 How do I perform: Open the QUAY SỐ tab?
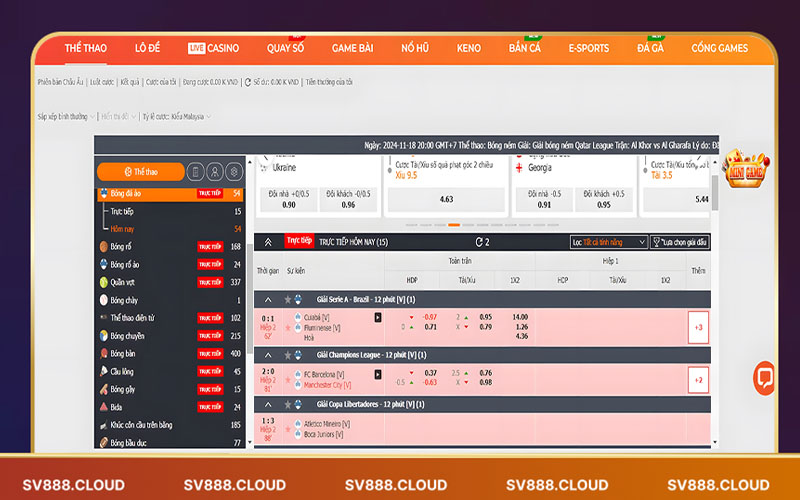pyautogui.click(x=285, y=48)
